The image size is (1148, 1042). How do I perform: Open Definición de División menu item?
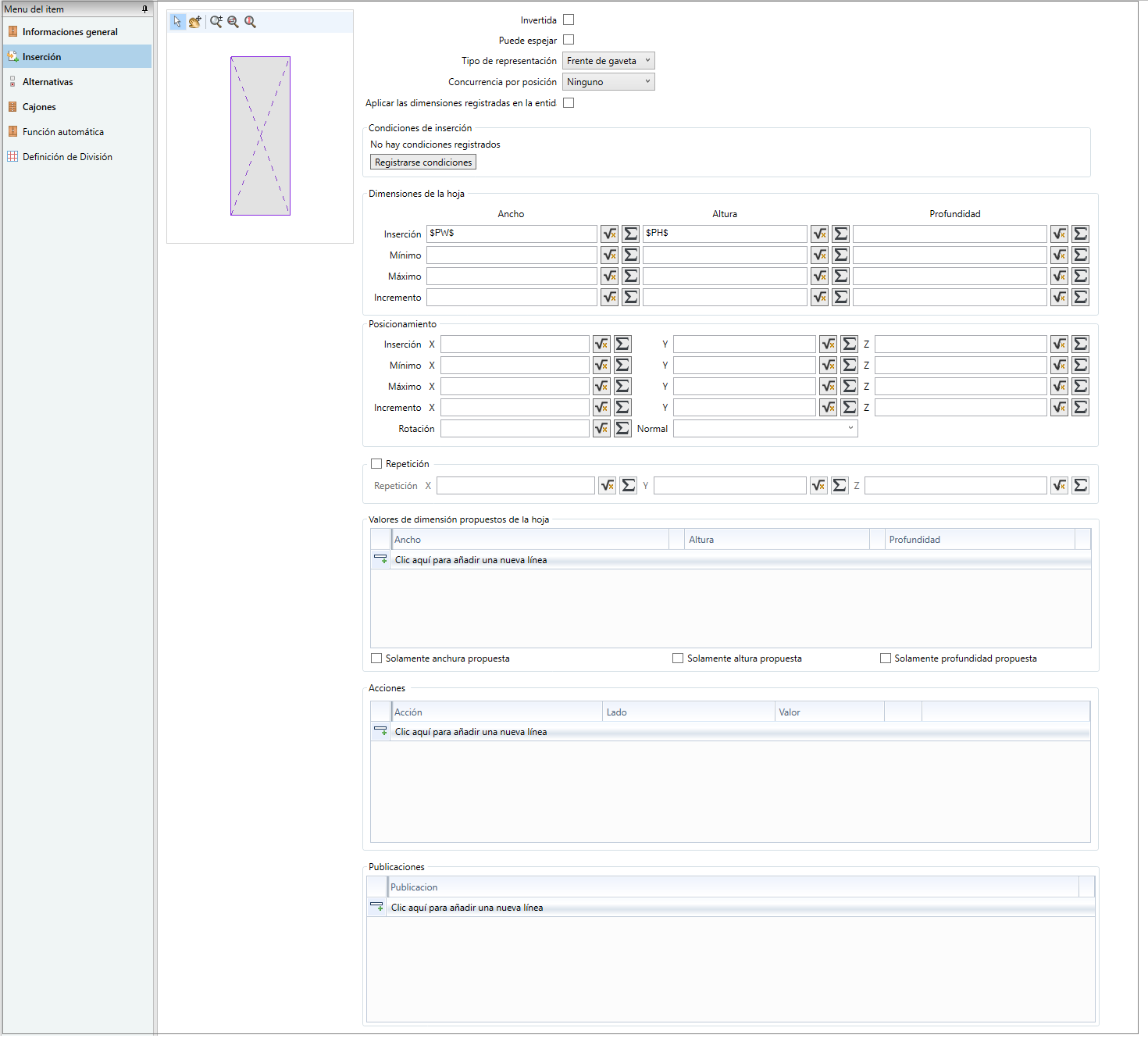pos(77,157)
